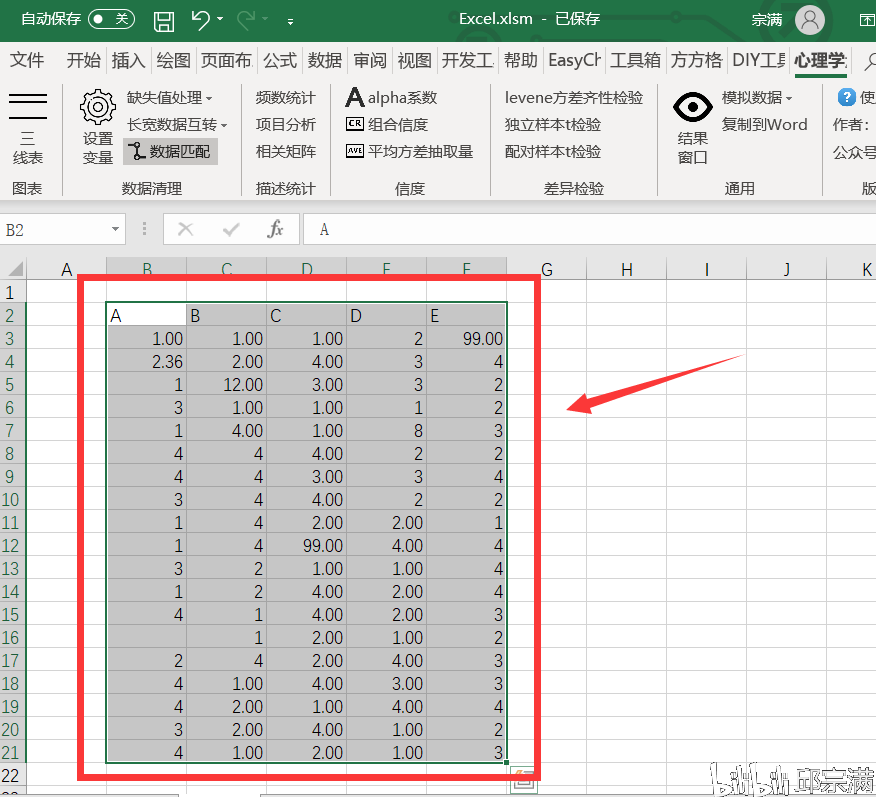
Task: Click 相关矩阵 button
Action: [x=285, y=151]
